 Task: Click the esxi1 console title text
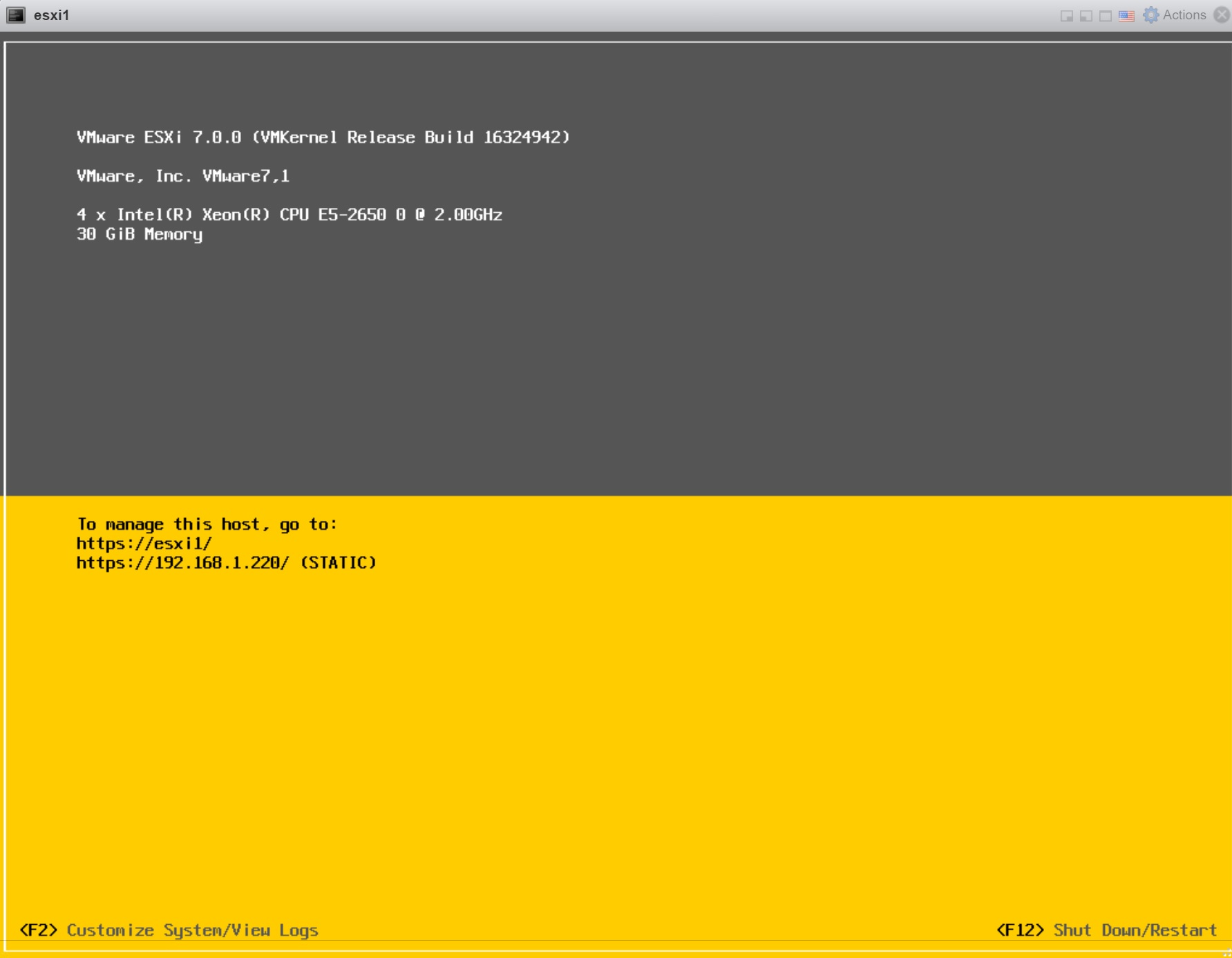51,15
